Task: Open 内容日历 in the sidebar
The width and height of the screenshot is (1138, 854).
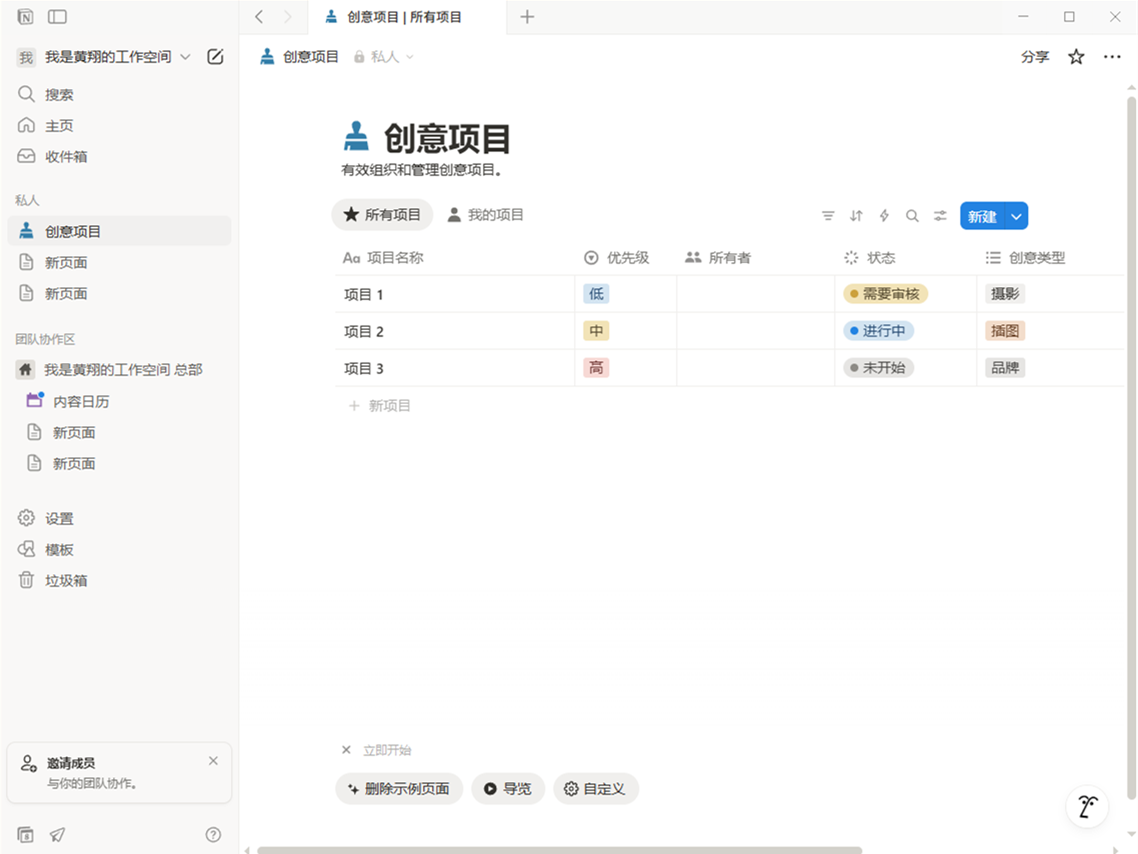Action: pos(81,401)
